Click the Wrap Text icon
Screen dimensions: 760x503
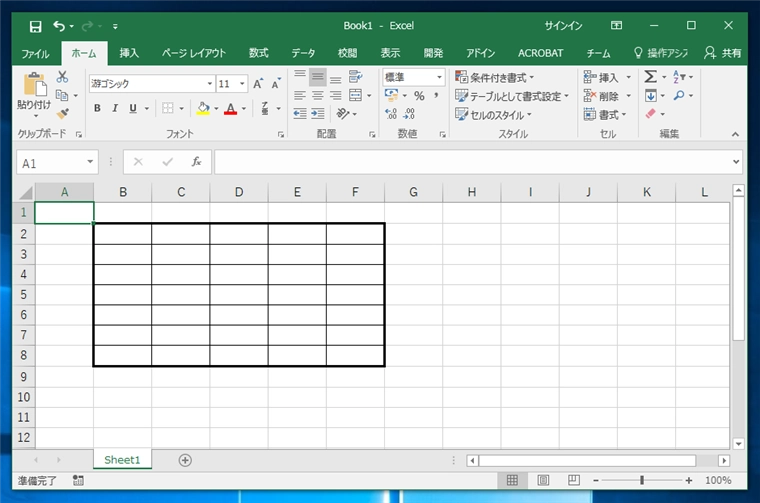(356, 77)
